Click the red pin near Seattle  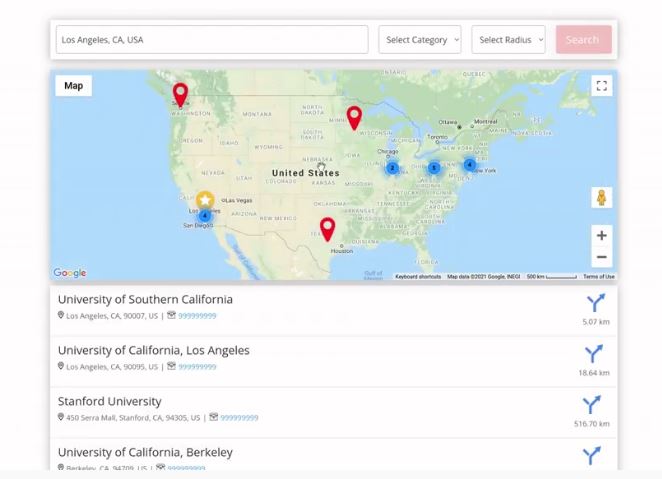[180, 95]
